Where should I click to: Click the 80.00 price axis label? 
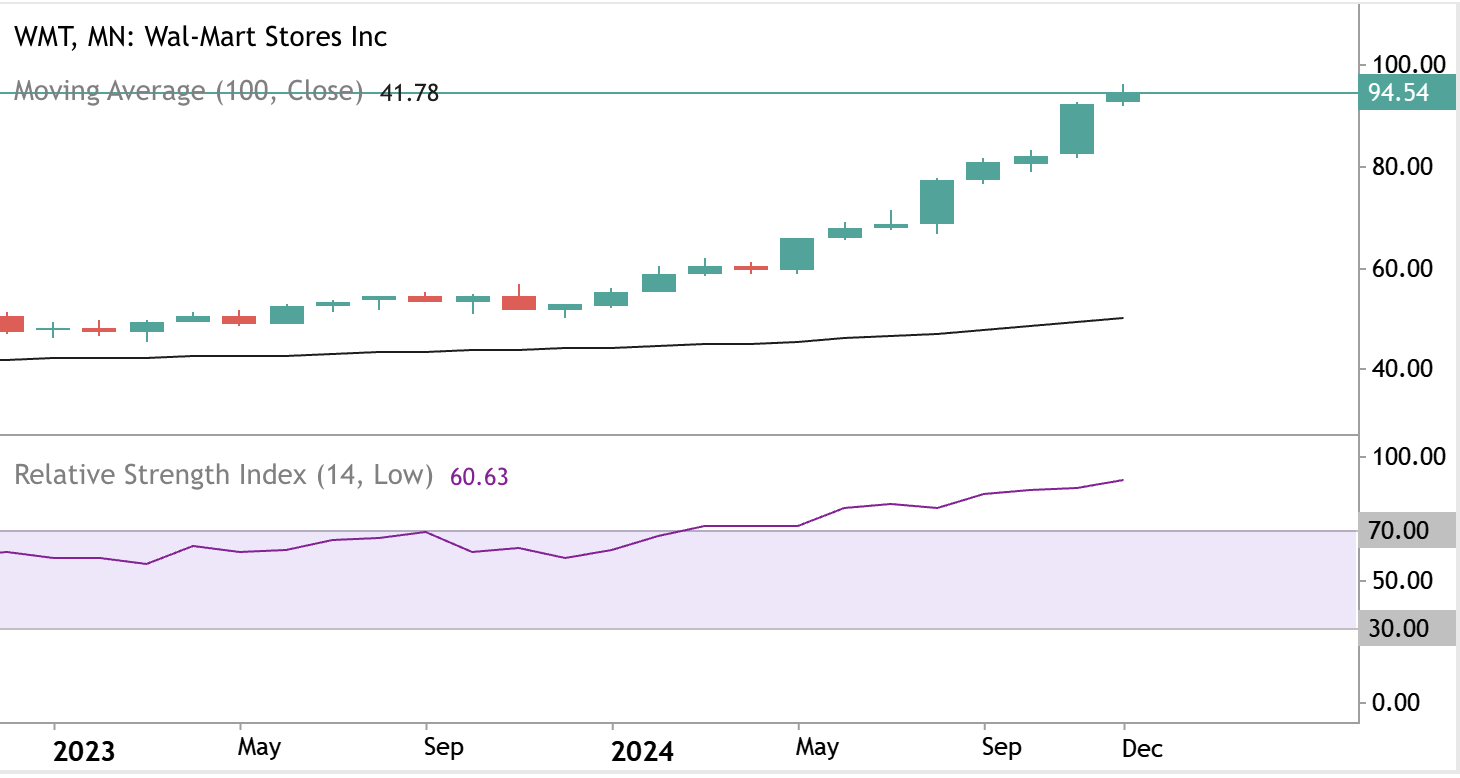(x=1406, y=166)
